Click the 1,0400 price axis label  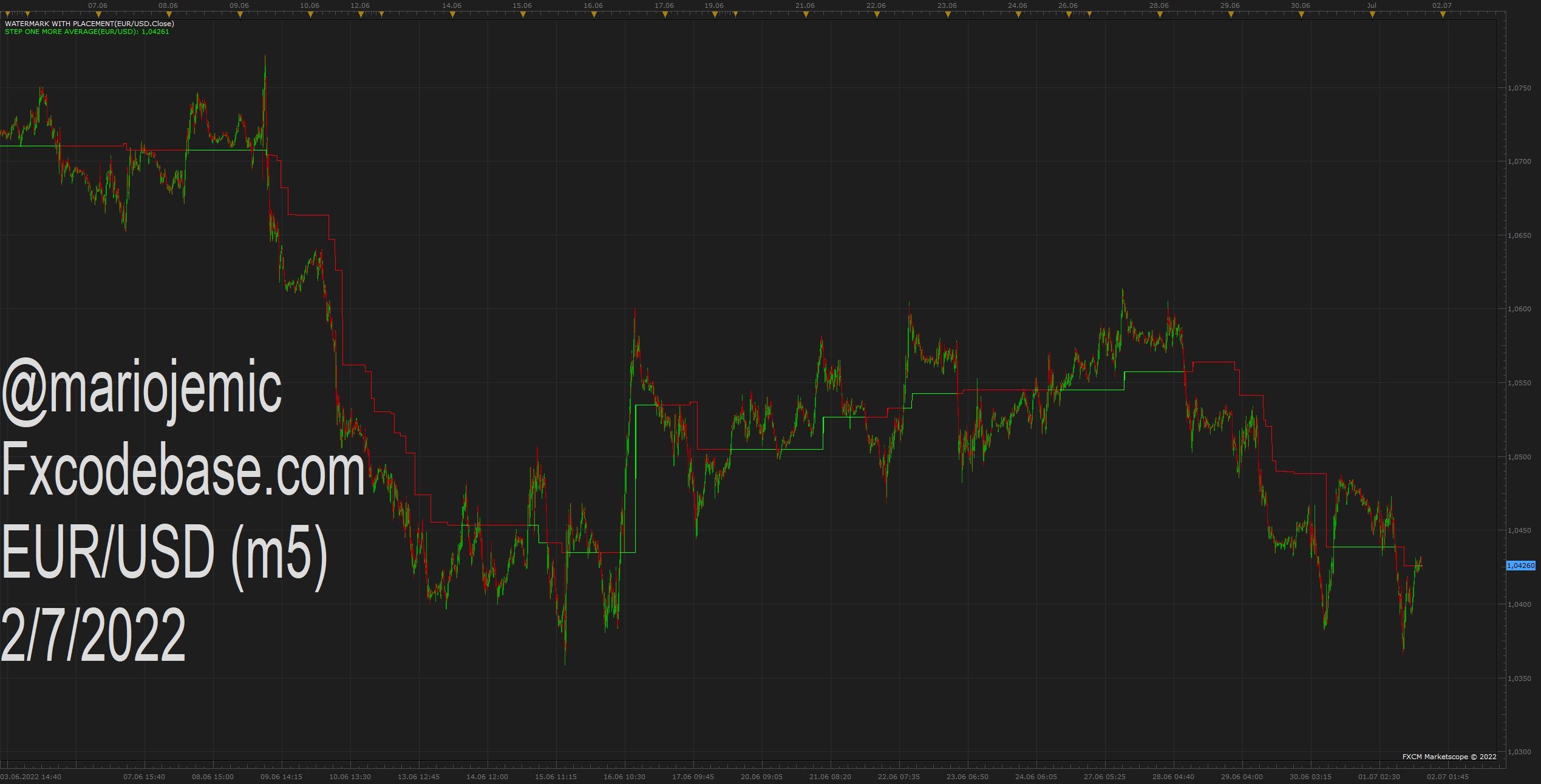[x=1519, y=604]
